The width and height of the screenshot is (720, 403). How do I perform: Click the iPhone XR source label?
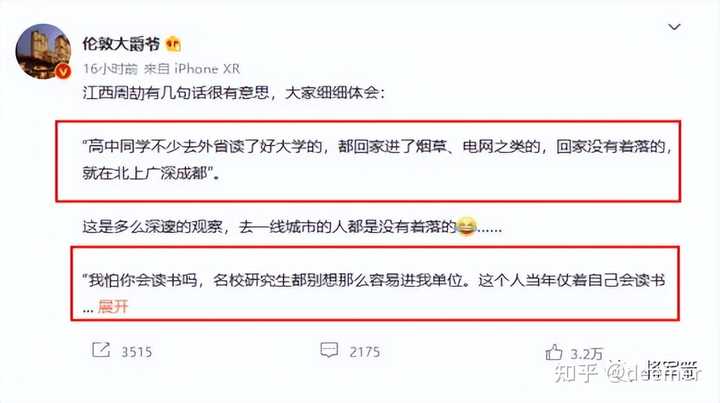coord(207,69)
